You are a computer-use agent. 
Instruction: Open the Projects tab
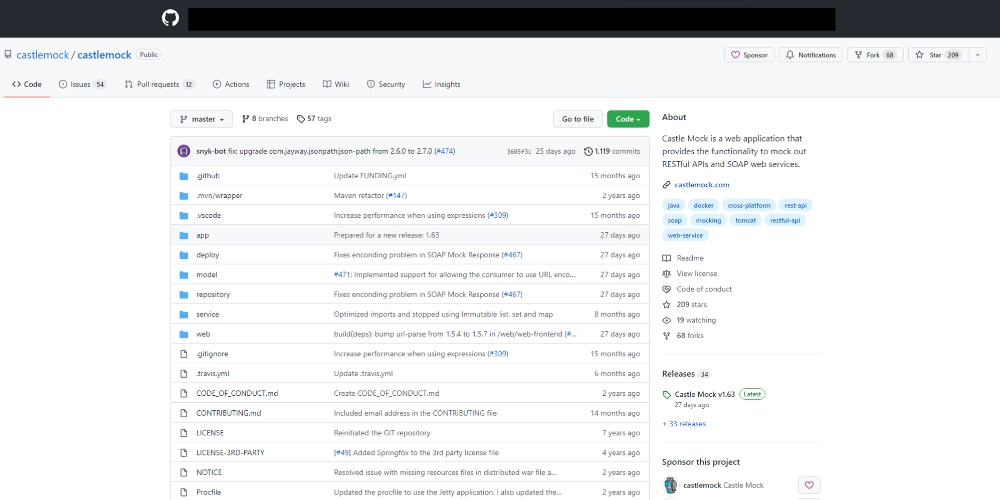coord(286,84)
